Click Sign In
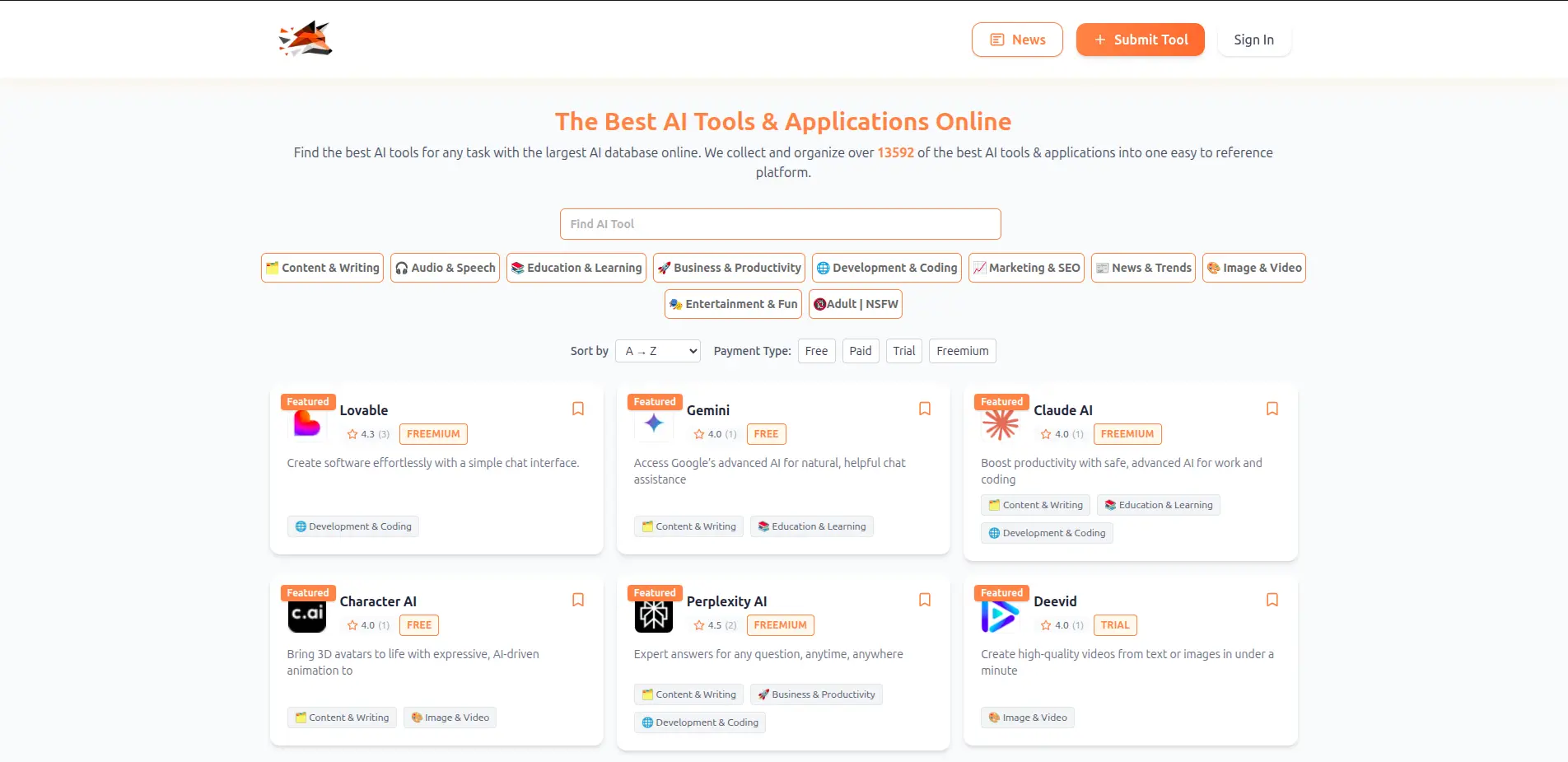 pyautogui.click(x=1253, y=40)
